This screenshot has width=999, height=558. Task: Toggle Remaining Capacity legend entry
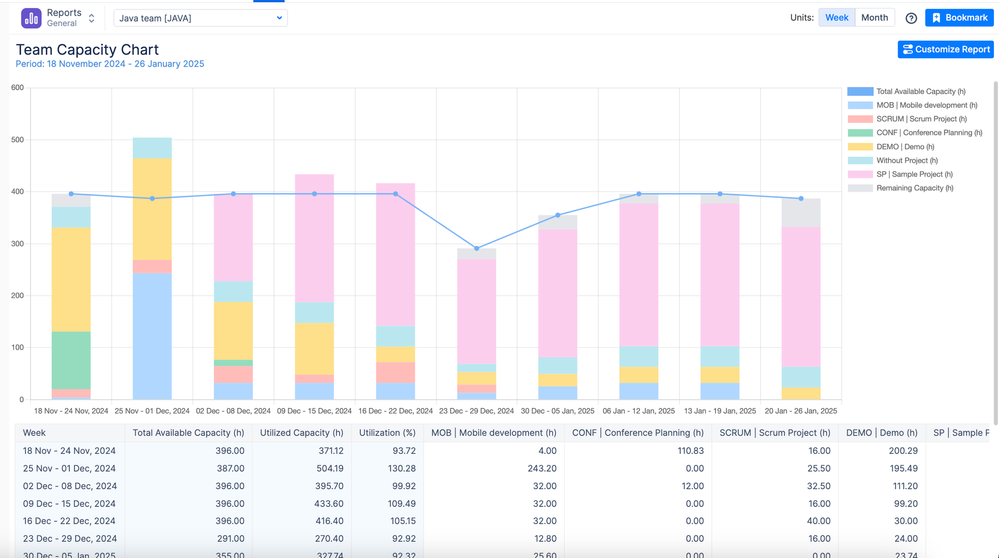(900, 188)
